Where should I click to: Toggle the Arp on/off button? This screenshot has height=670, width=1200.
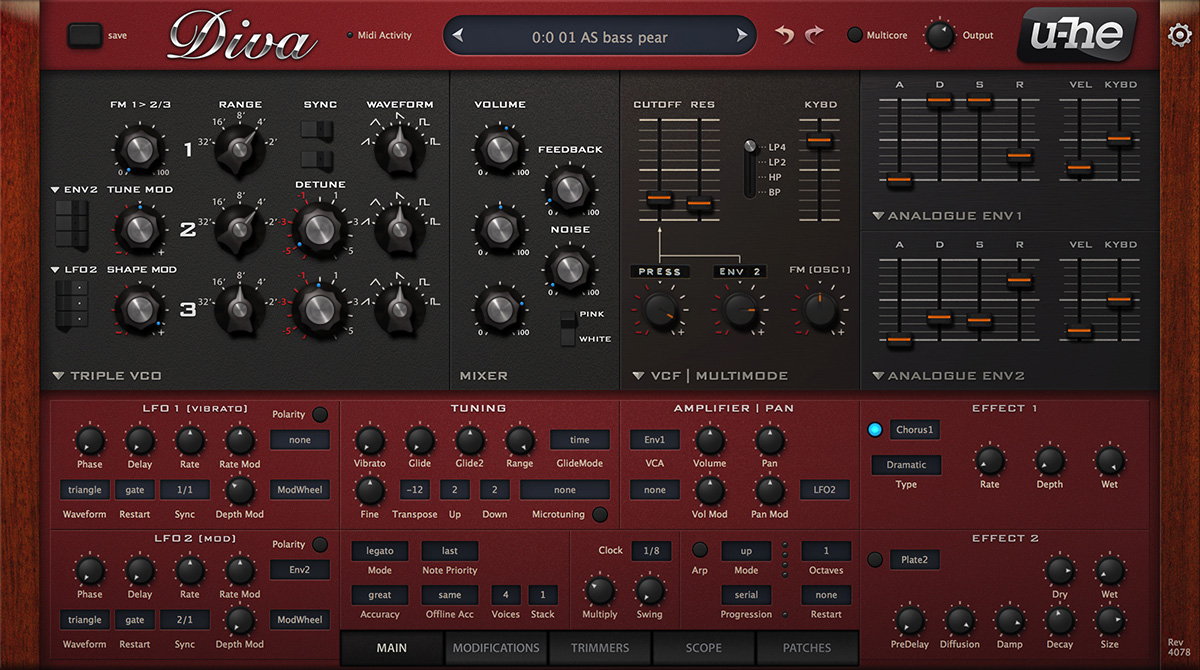700,550
